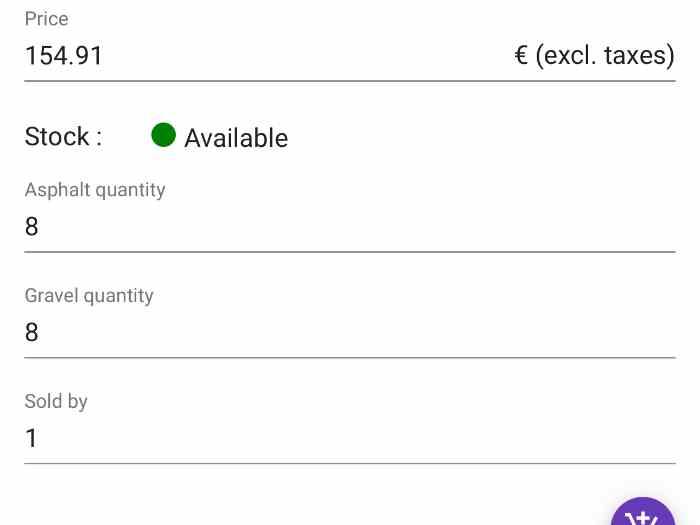Image resolution: width=700 pixels, height=525 pixels.
Task: Click the green stock status indicator dot
Action: (163, 135)
